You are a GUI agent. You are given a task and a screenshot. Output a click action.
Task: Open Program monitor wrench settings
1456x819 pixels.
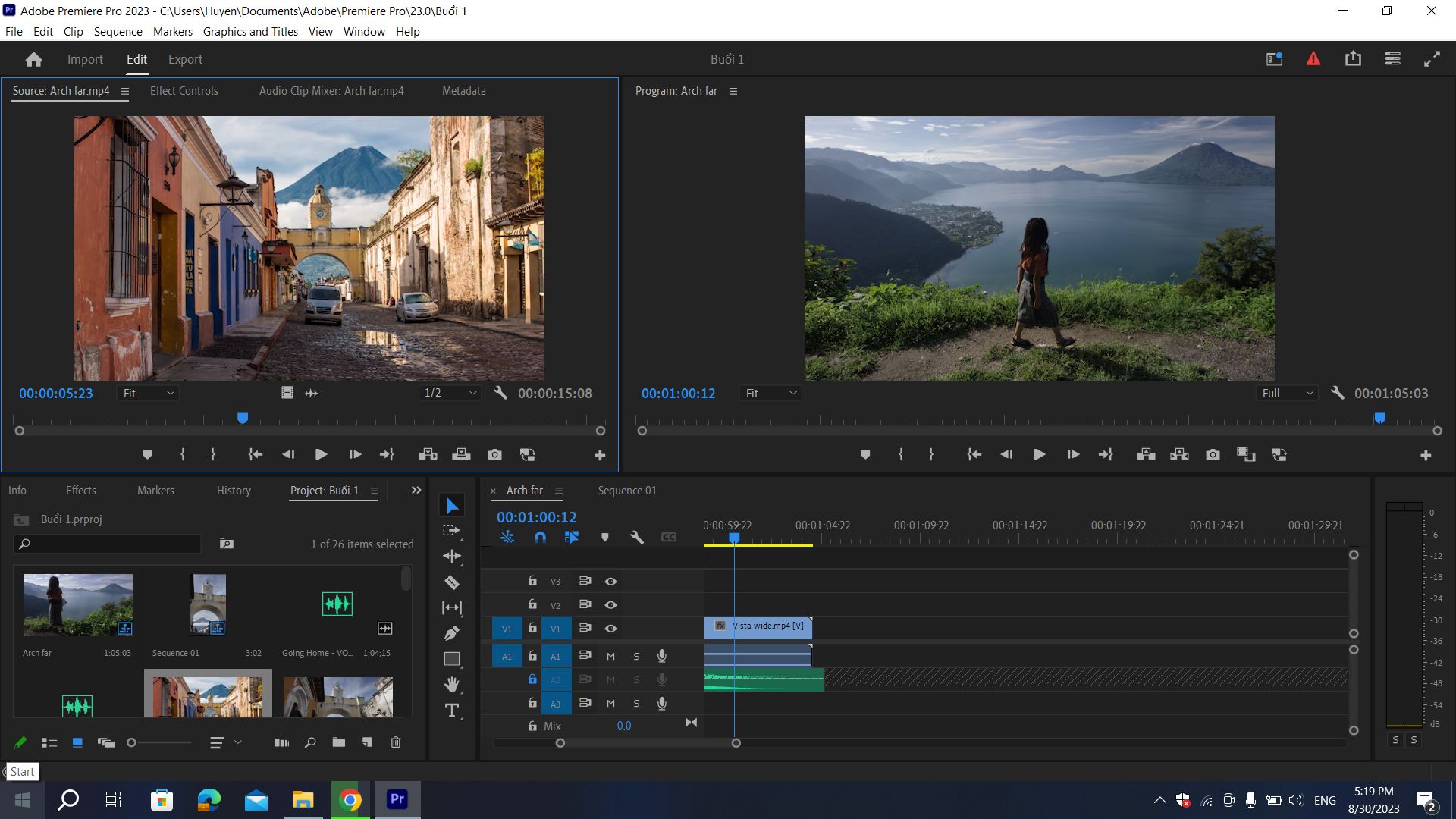[x=1338, y=393]
